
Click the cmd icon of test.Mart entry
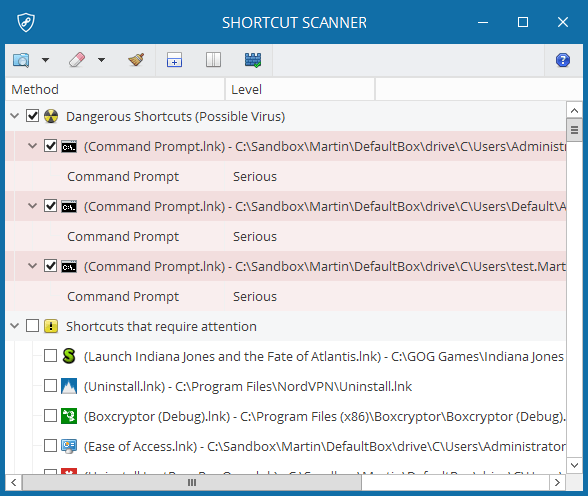coord(69,267)
